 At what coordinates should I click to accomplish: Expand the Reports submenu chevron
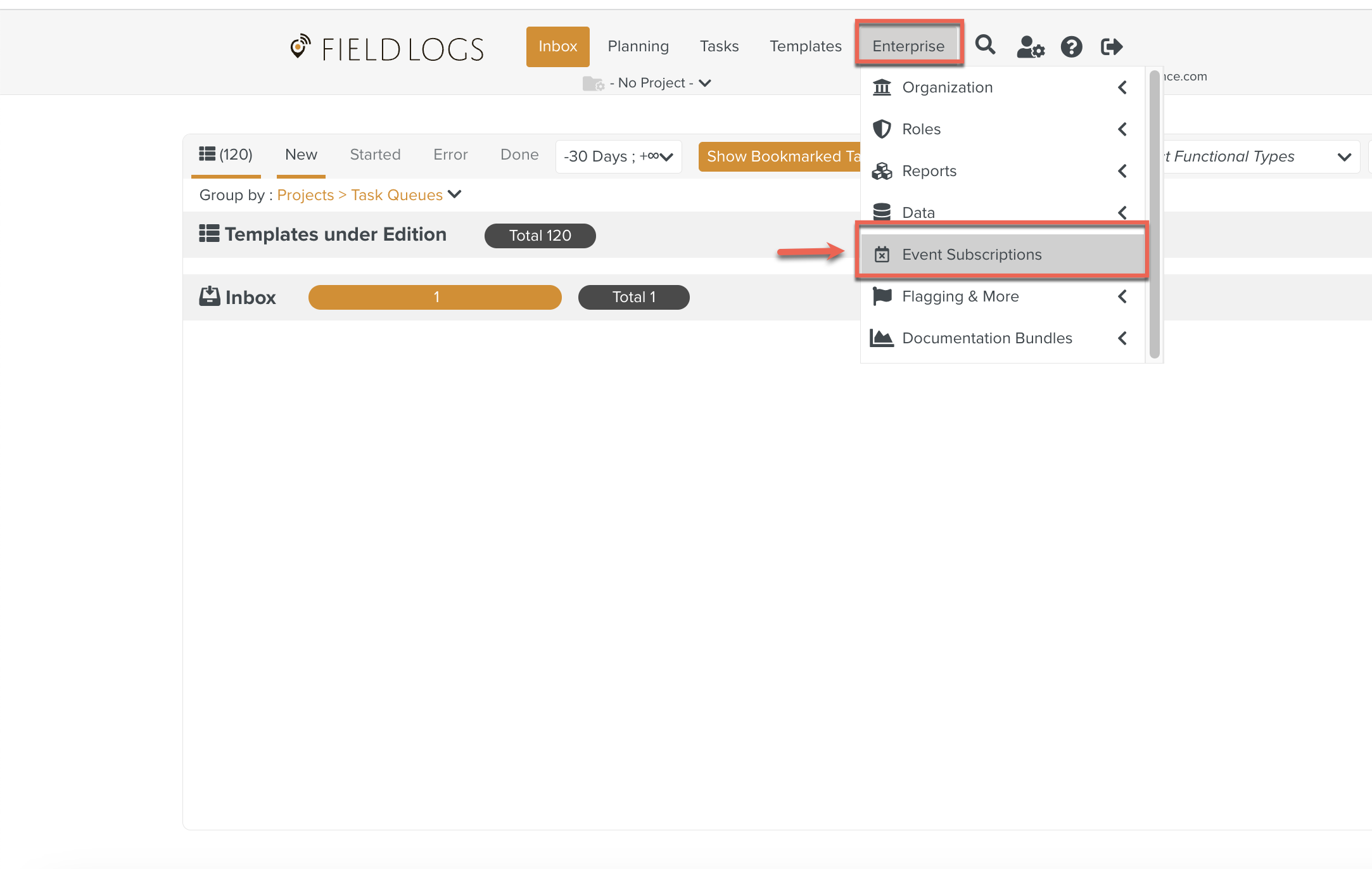pyautogui.click(x=1122, y=171)
